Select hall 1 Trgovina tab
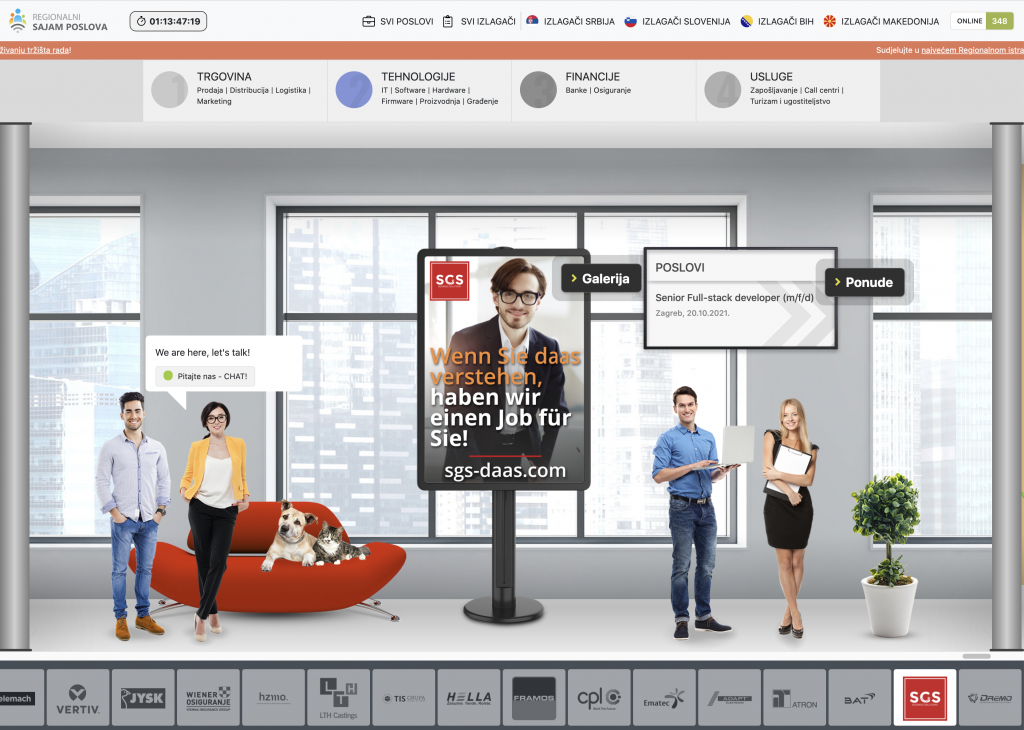 coord(235,90)
